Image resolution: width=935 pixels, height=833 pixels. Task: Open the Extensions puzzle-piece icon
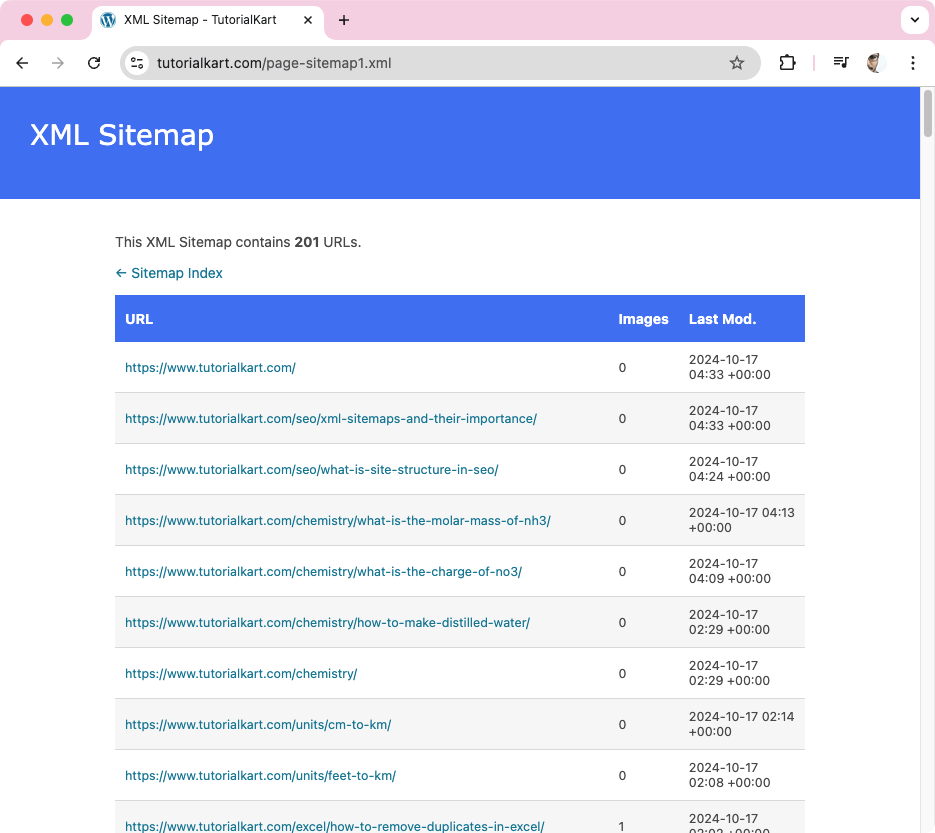[x=787, y=62]
